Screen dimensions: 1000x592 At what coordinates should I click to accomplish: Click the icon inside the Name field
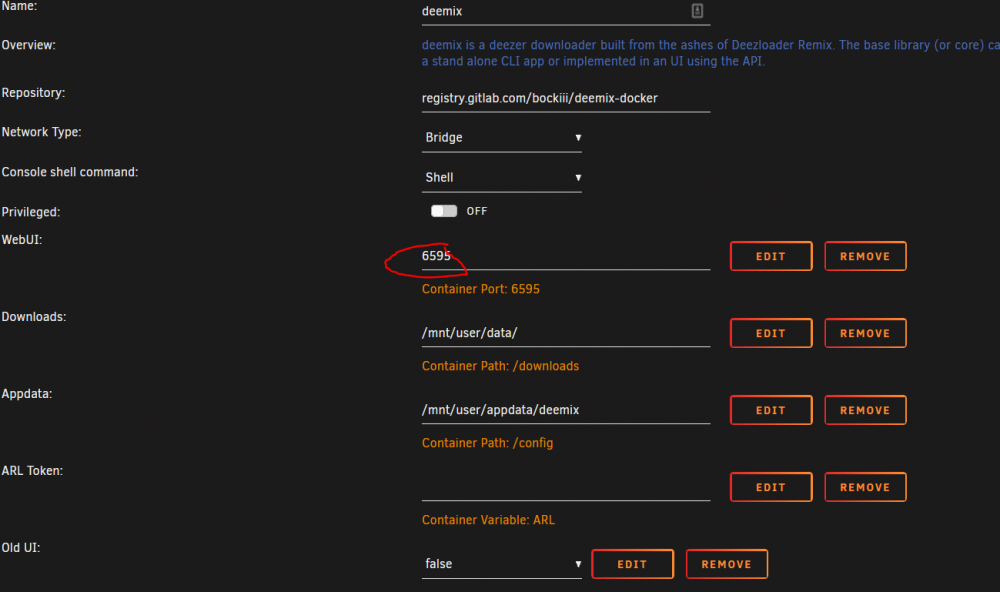point(697,11)
